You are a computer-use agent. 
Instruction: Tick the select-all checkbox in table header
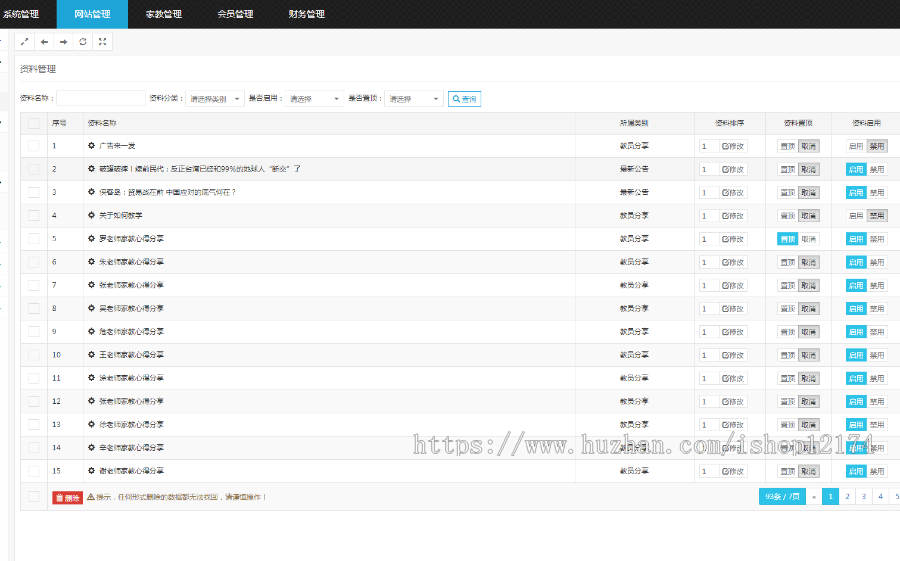34,123
